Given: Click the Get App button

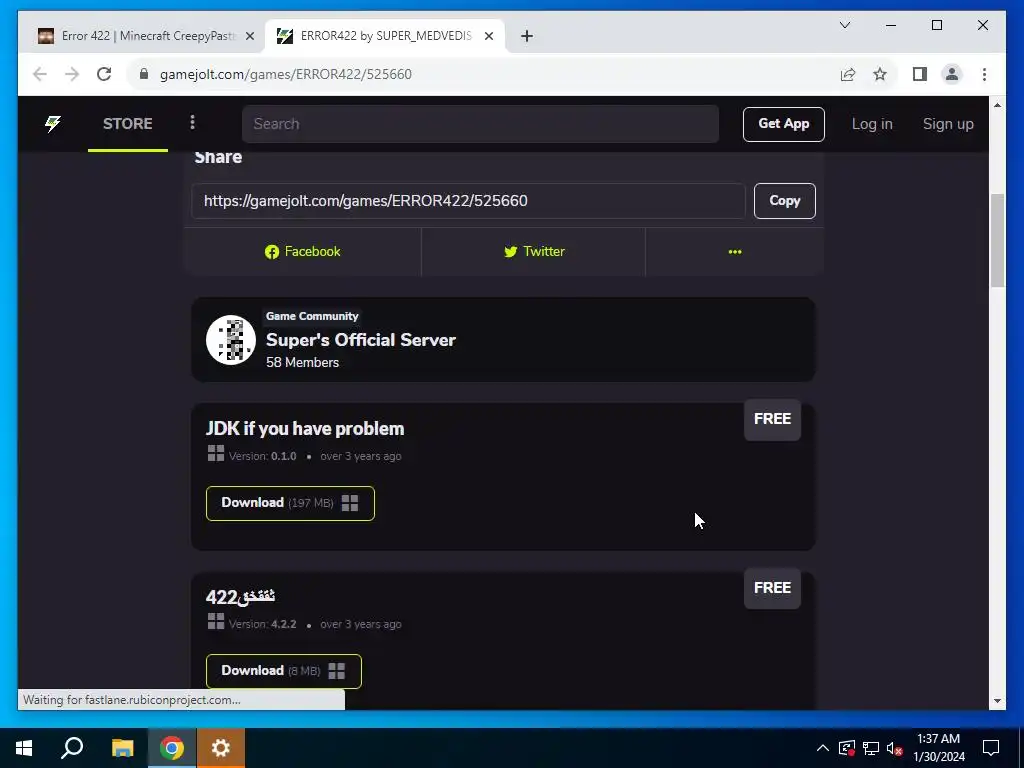Looking at the screenshot, I should pos(783,124).
